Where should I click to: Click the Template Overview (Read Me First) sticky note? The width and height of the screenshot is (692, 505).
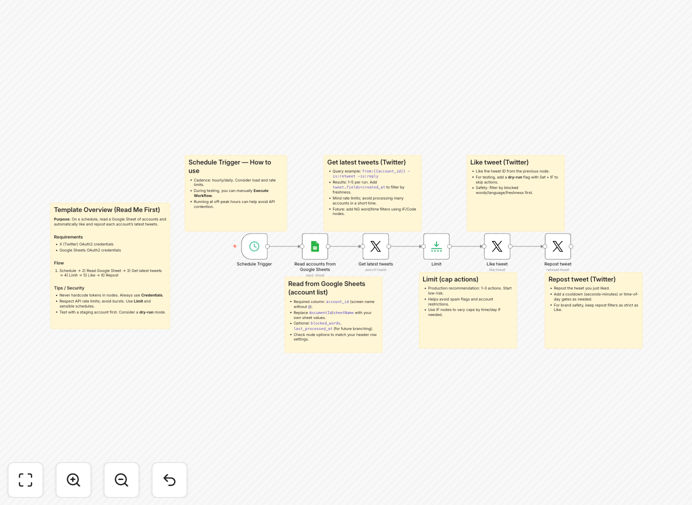coord(110,266)
